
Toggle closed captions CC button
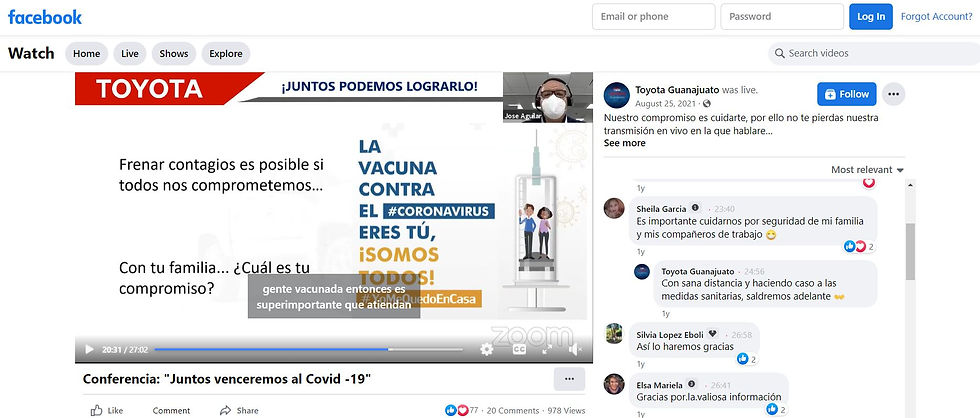[x=519, y=350]
